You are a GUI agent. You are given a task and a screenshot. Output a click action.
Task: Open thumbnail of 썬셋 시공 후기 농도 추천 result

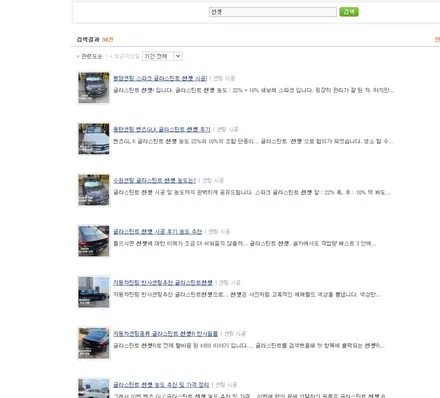coord(94,241)
